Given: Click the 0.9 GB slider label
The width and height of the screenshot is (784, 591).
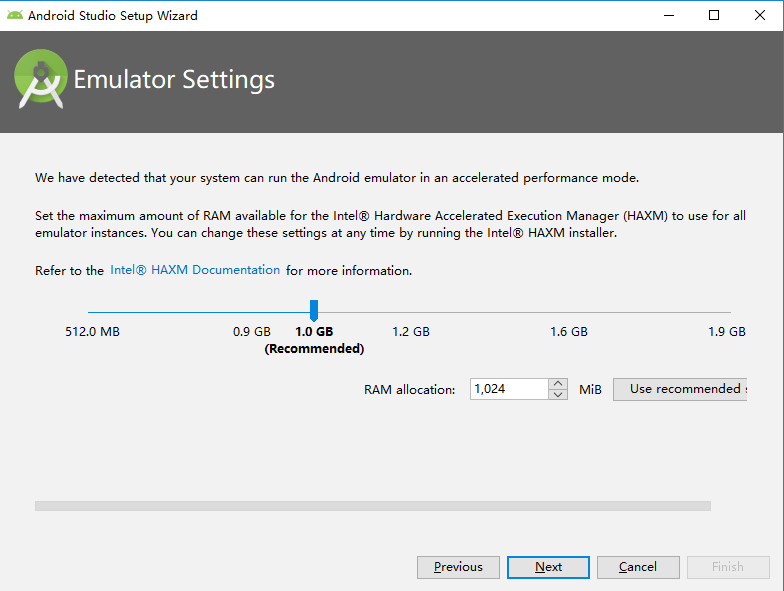Looking at the screenshot, I should click(x=252, y=332).
